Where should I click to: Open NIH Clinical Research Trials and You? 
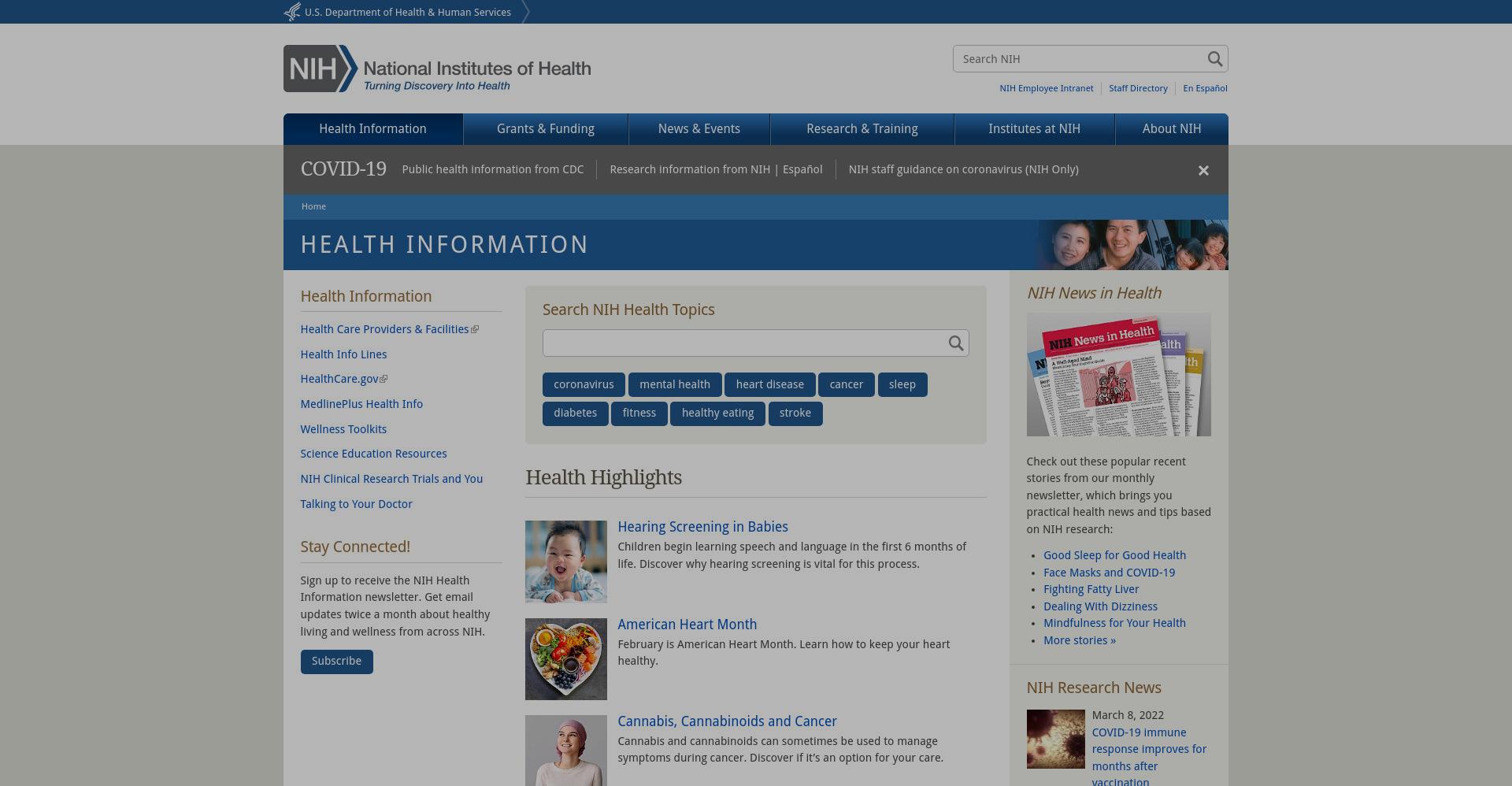tap(391, 480)
